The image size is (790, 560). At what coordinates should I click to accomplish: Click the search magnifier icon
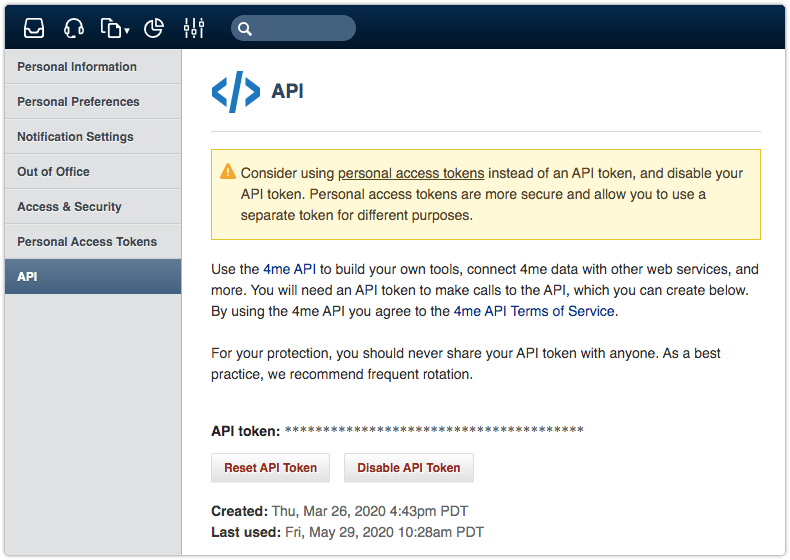click(245, 29)
